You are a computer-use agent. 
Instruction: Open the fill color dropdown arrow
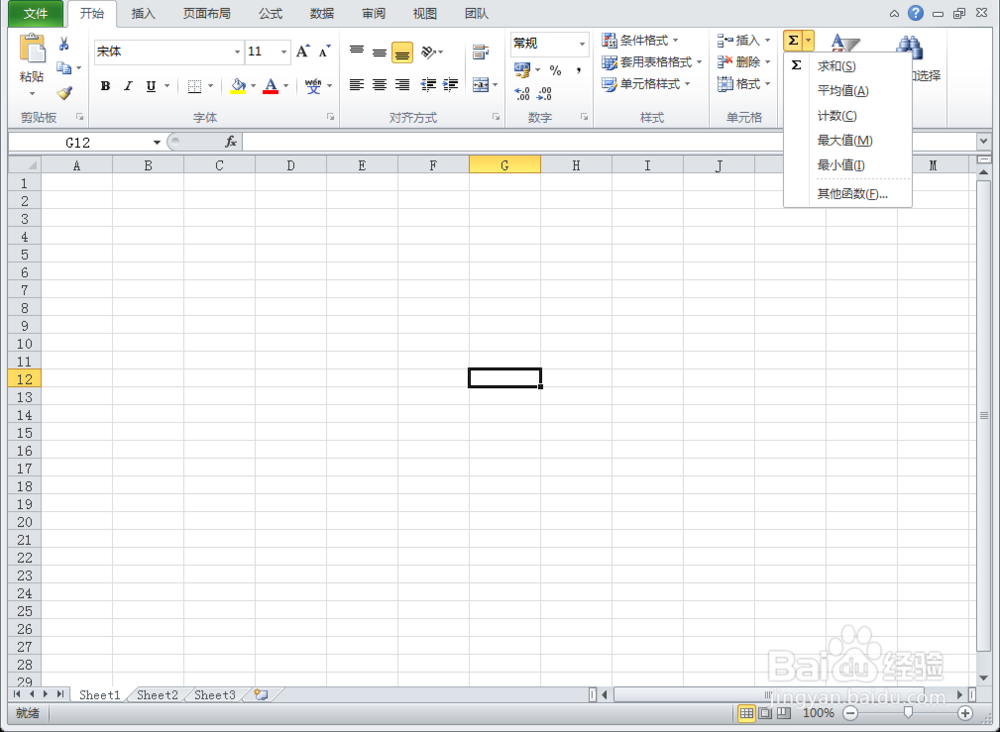pyautogui.click(x=253, y=85)
